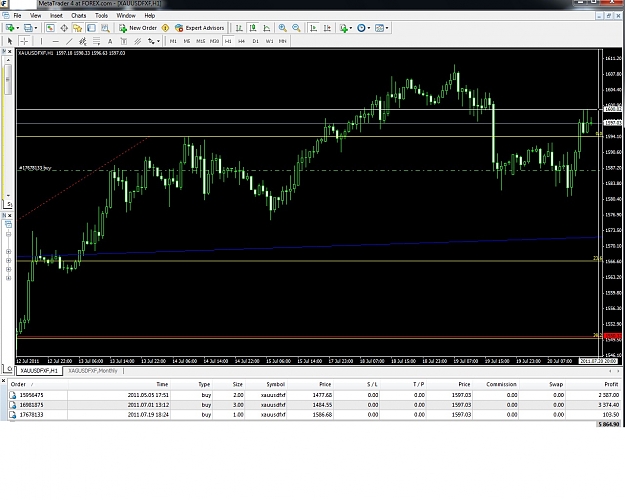Select the crosshair tool
The height and width of the screenshot is (500, 625).
tap(24, 41)
